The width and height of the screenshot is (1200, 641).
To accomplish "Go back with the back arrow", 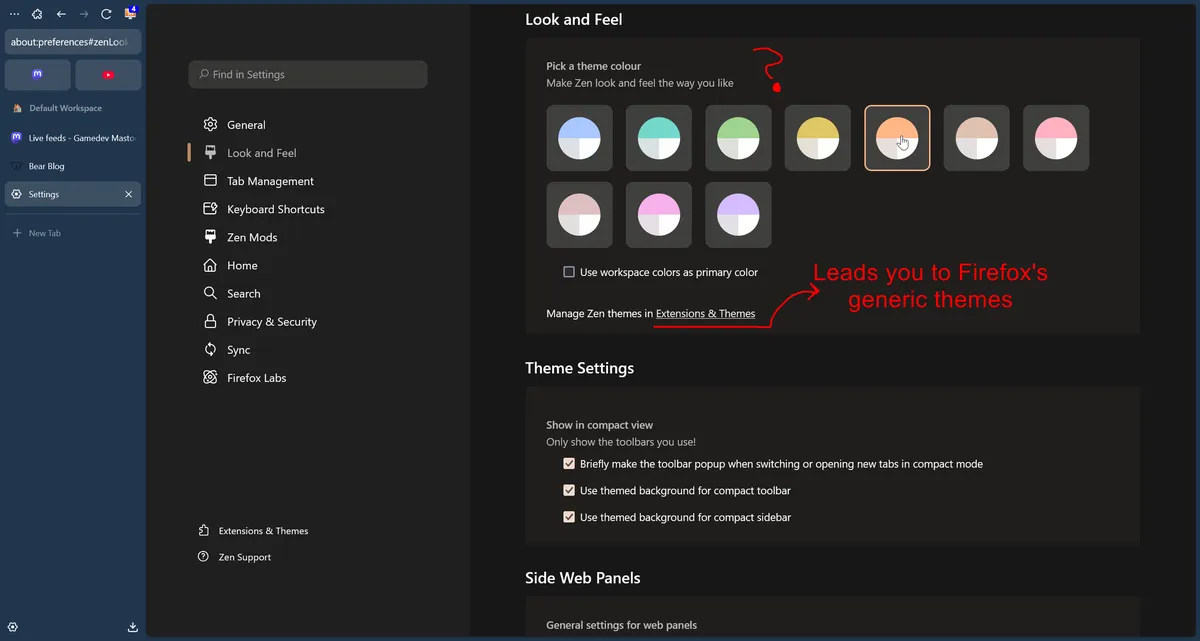I will pos(61,14).
